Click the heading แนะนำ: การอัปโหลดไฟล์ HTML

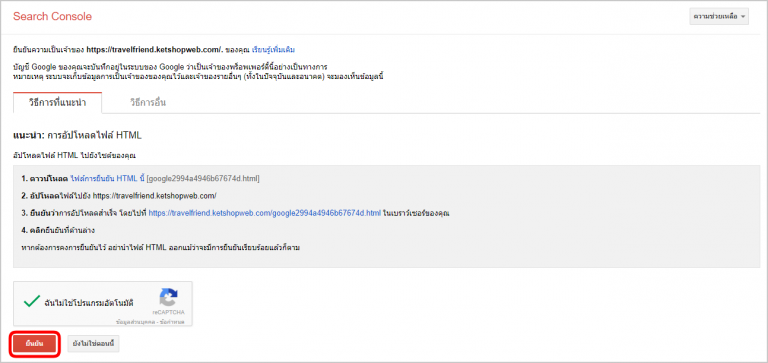click(77, 135)
